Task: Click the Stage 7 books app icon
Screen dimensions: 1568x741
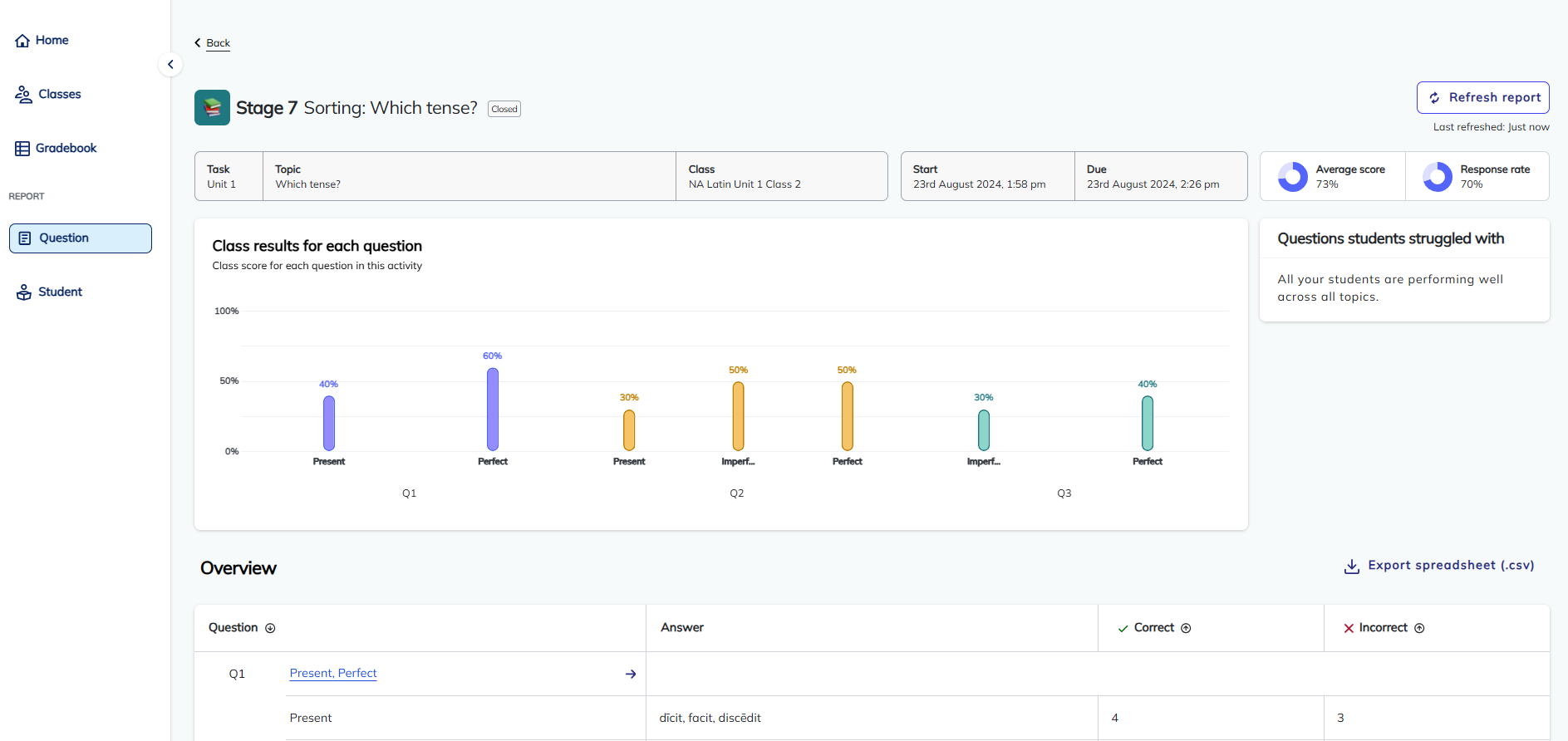Action: (212, 108)
